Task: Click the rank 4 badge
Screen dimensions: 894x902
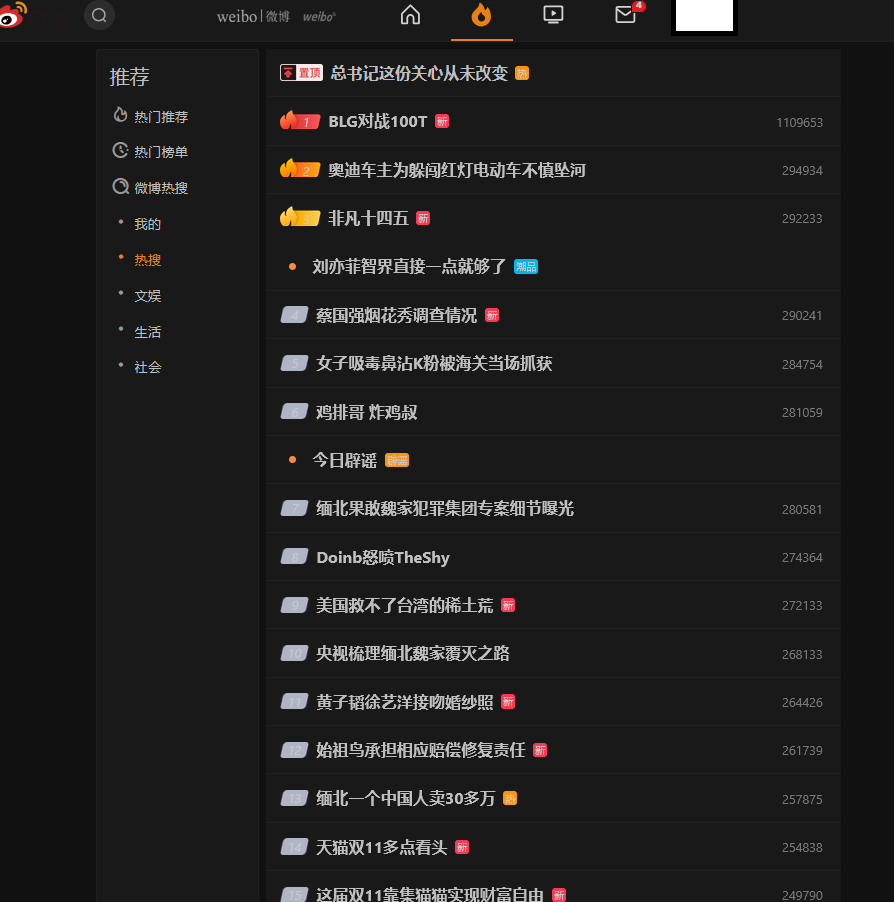Action: point(295,315)
